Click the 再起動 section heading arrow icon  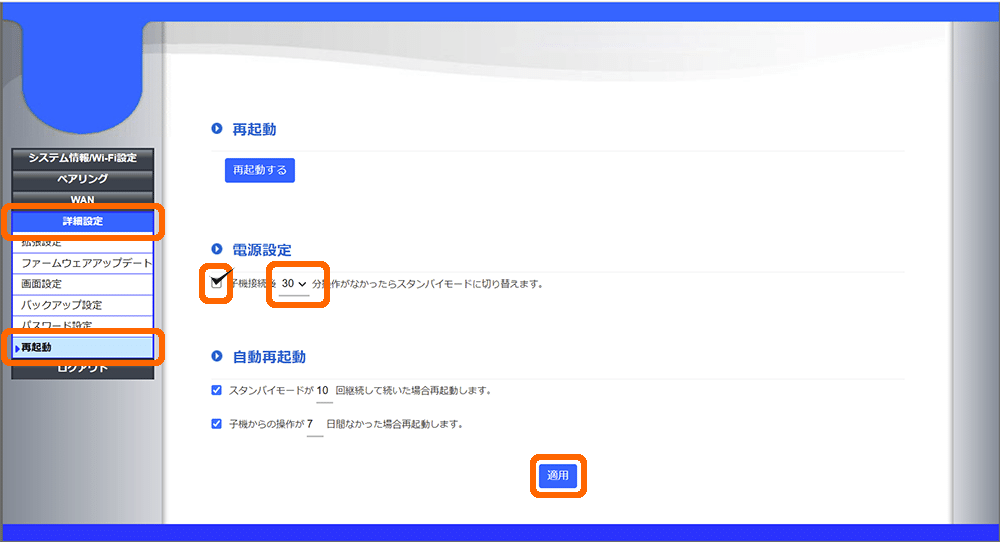[x=216, y=129]
